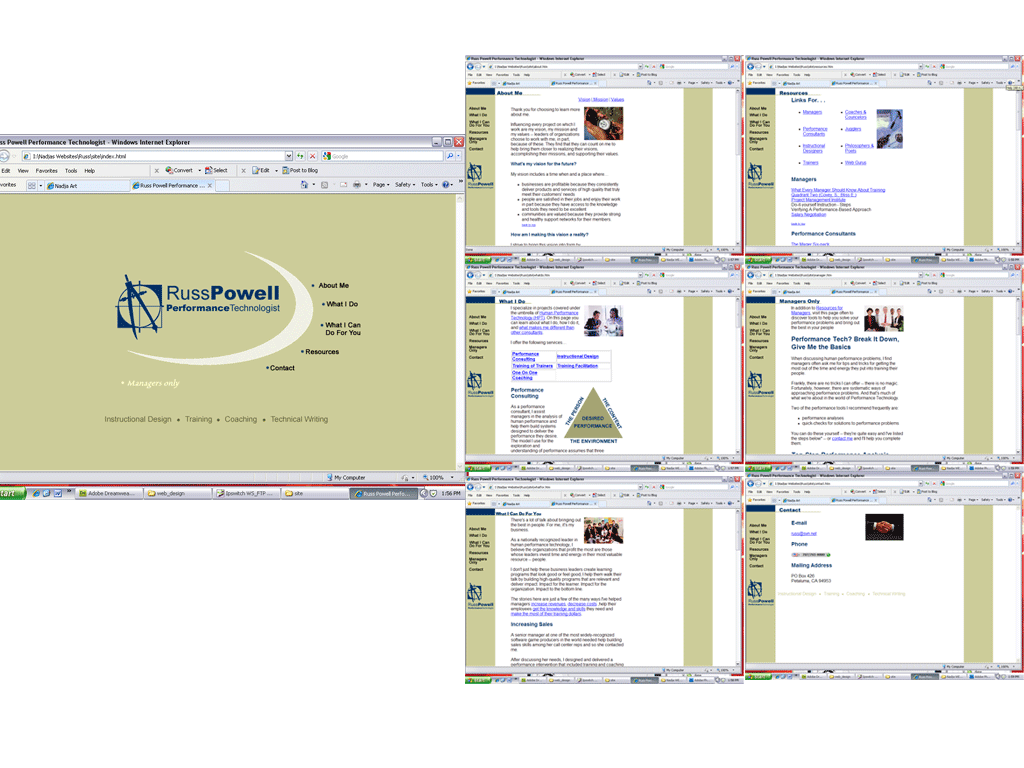Click the Russ Powell compass logo graphic

tap(139, 307)
